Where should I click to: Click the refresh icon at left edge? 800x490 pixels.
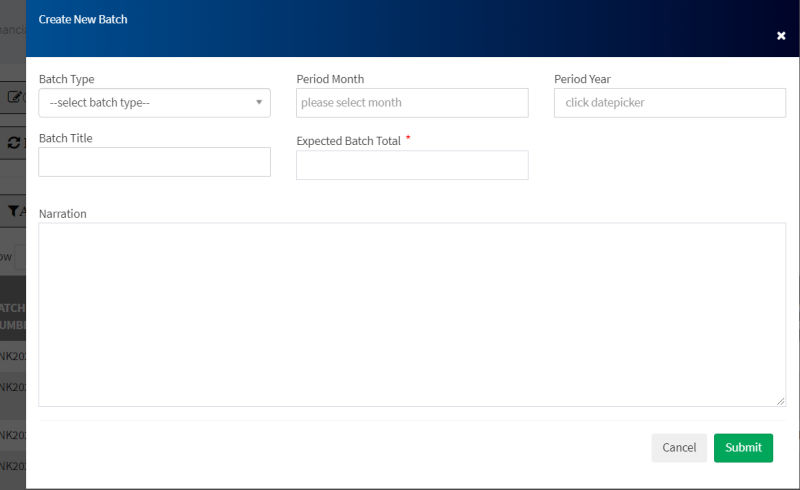click(x=14, y=143)
